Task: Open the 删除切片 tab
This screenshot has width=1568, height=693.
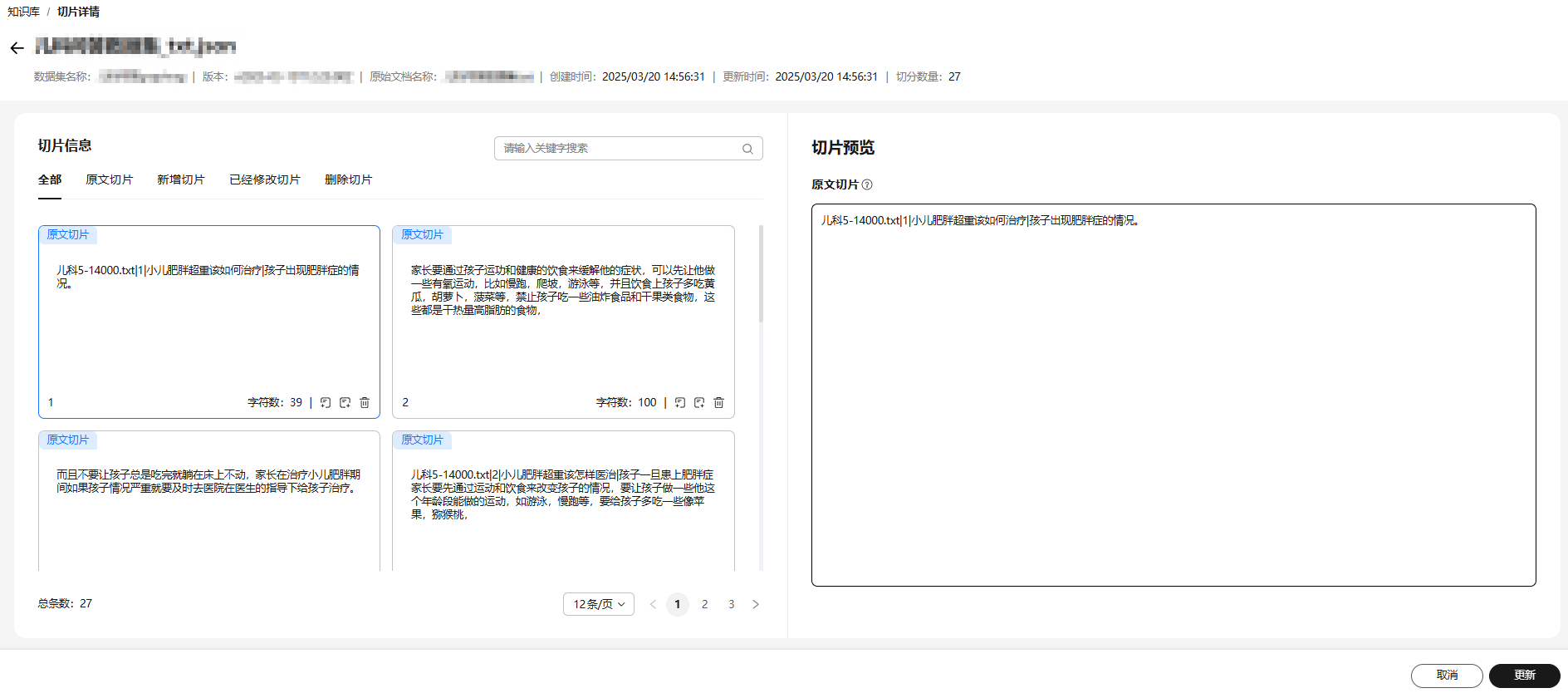Action: point(348,179)
